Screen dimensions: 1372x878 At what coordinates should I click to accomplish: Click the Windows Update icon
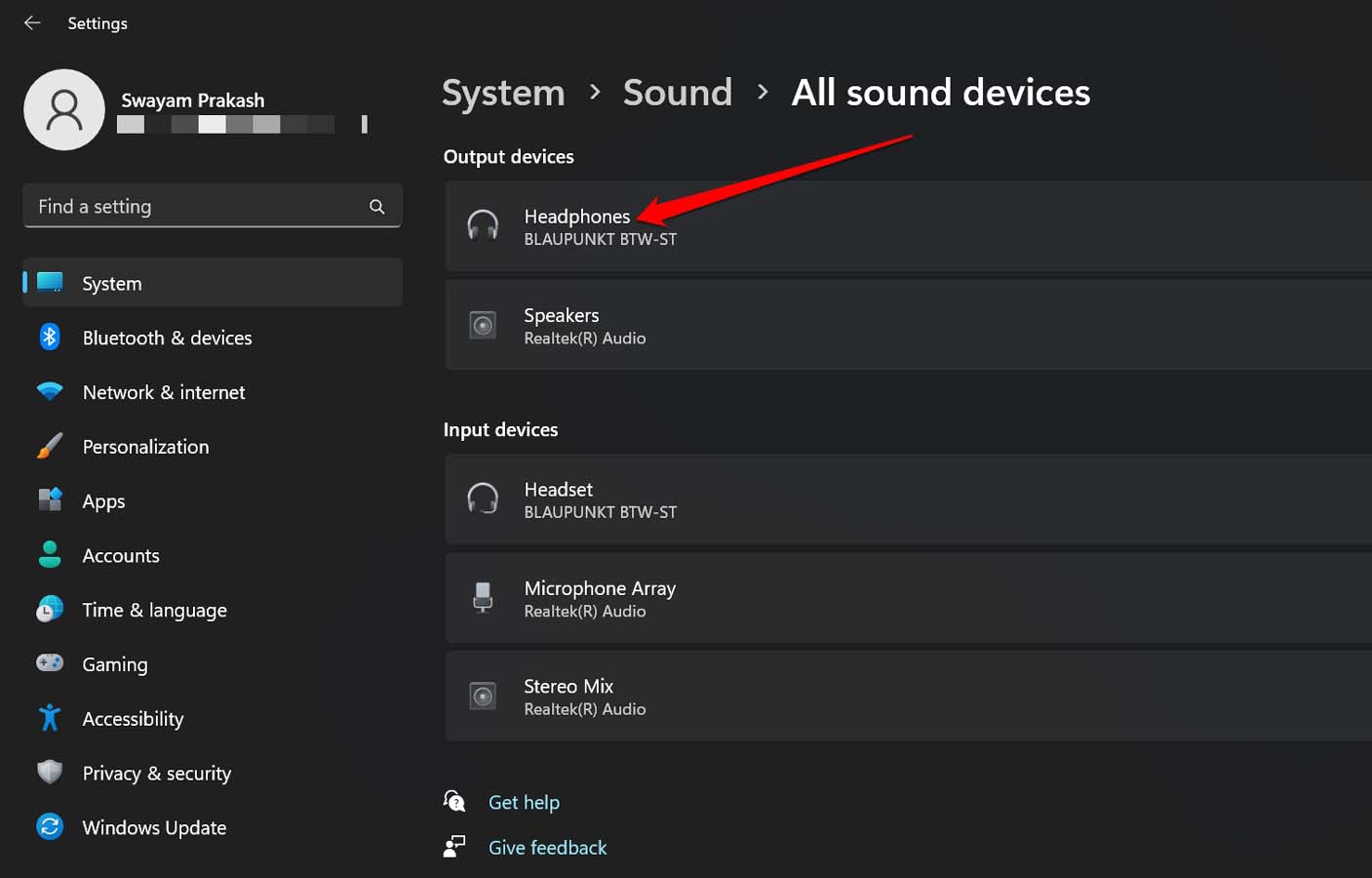pos(50,826)
